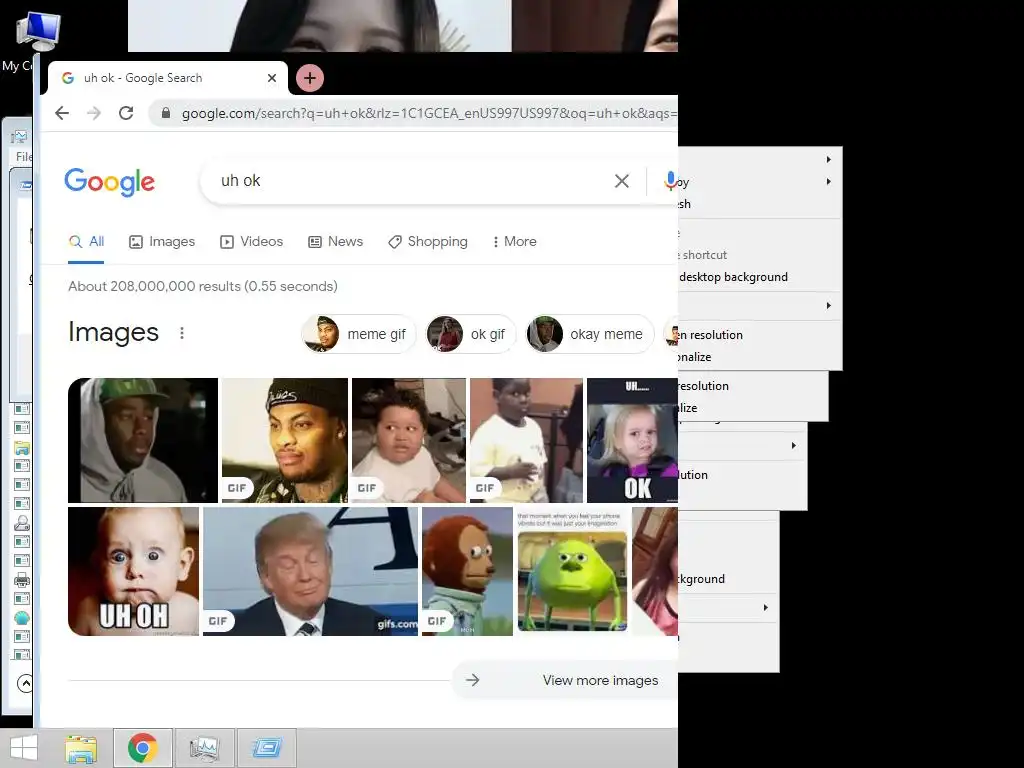Click the 'About 208,000,000 results' text
Image resolution: width=1024 pixels, height=768 pixels.
tap(202, 286)
